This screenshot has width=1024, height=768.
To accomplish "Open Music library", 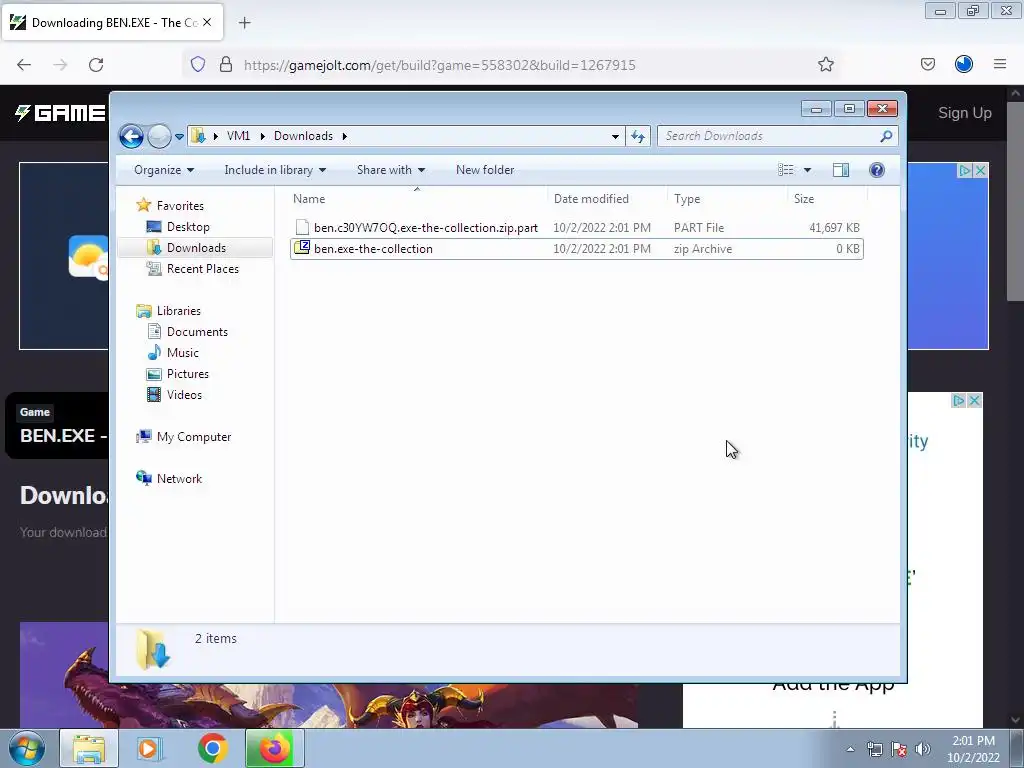I will coord(182,353).
